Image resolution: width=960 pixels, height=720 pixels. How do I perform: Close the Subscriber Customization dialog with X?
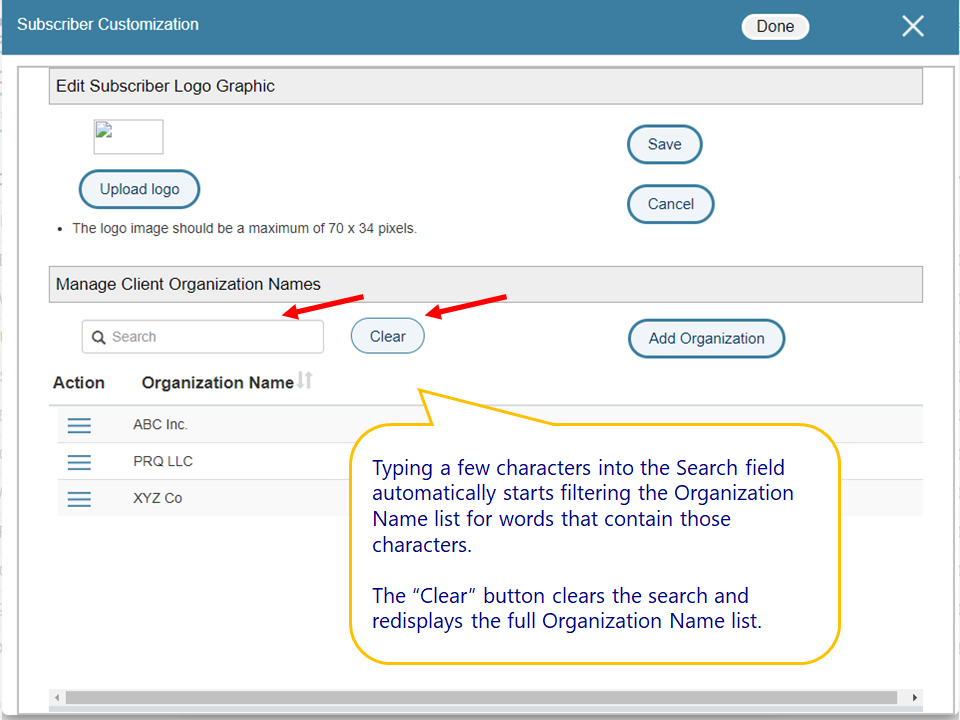pos(912,27)
